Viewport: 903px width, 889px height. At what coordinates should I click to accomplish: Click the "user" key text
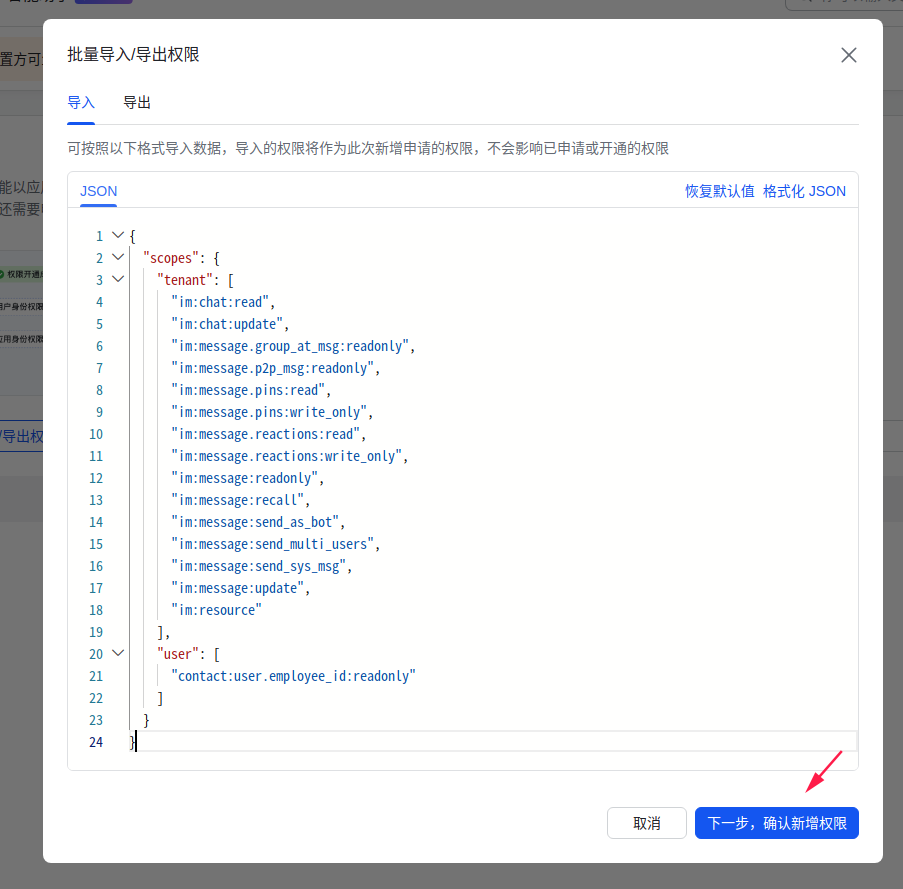click(178, 654)
